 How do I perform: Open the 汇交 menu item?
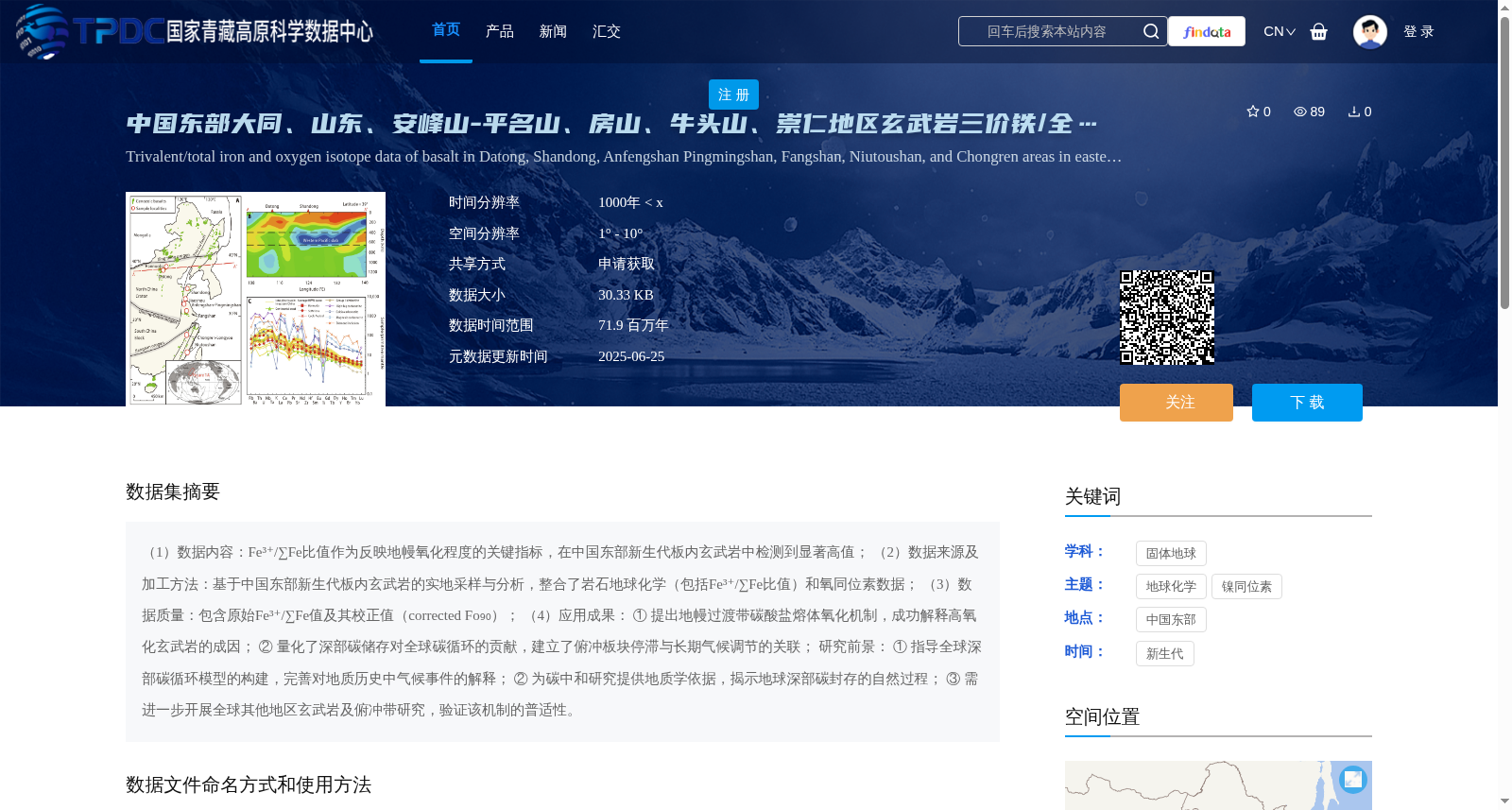tap(607, 31)
